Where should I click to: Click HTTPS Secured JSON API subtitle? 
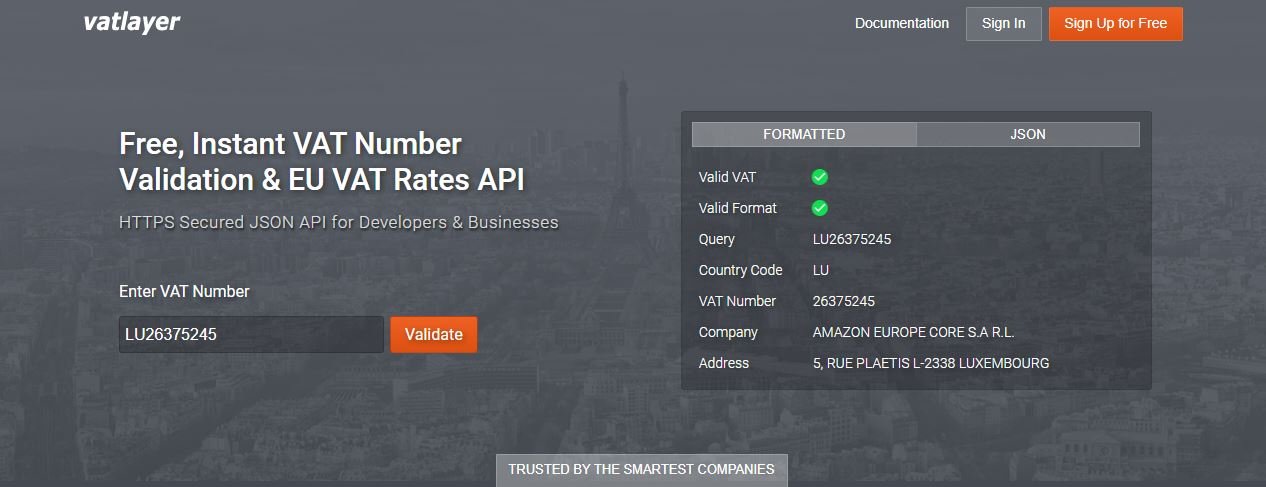(x=339, y=222)
